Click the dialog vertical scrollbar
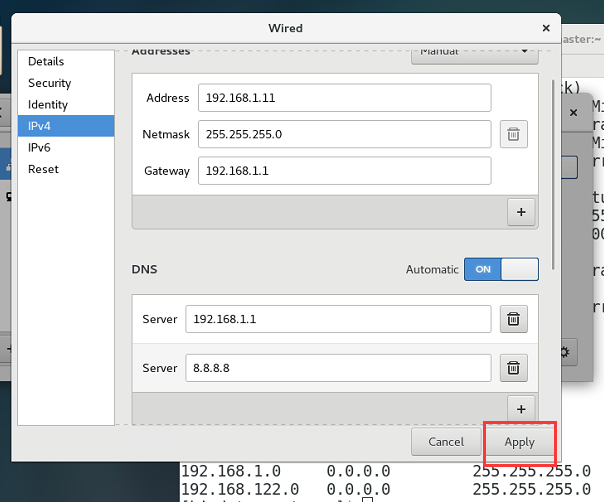Viewport: 604px width, 502px height. pos(553,175)
